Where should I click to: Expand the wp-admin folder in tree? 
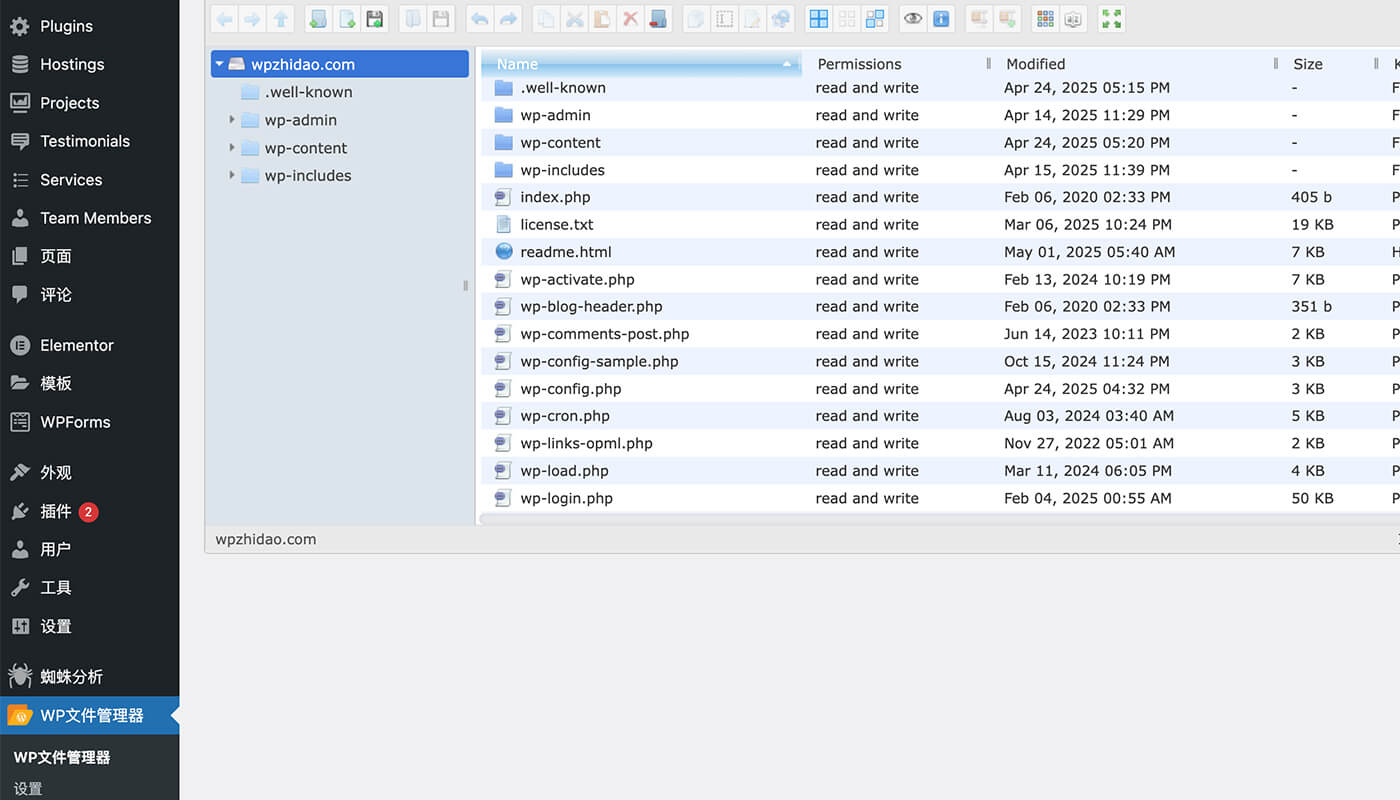click(232, 120)
